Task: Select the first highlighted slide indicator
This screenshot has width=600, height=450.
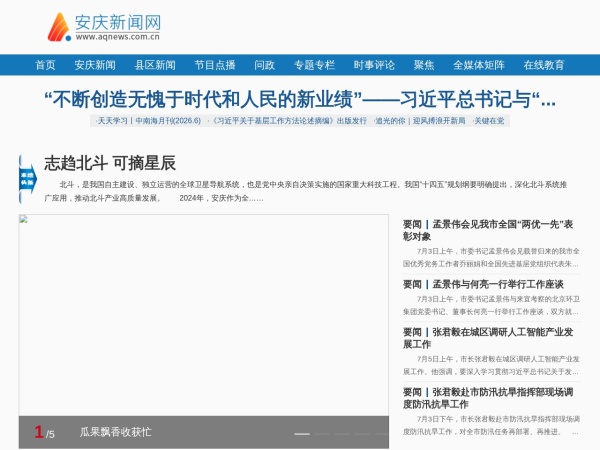Action: pos(302,434)
